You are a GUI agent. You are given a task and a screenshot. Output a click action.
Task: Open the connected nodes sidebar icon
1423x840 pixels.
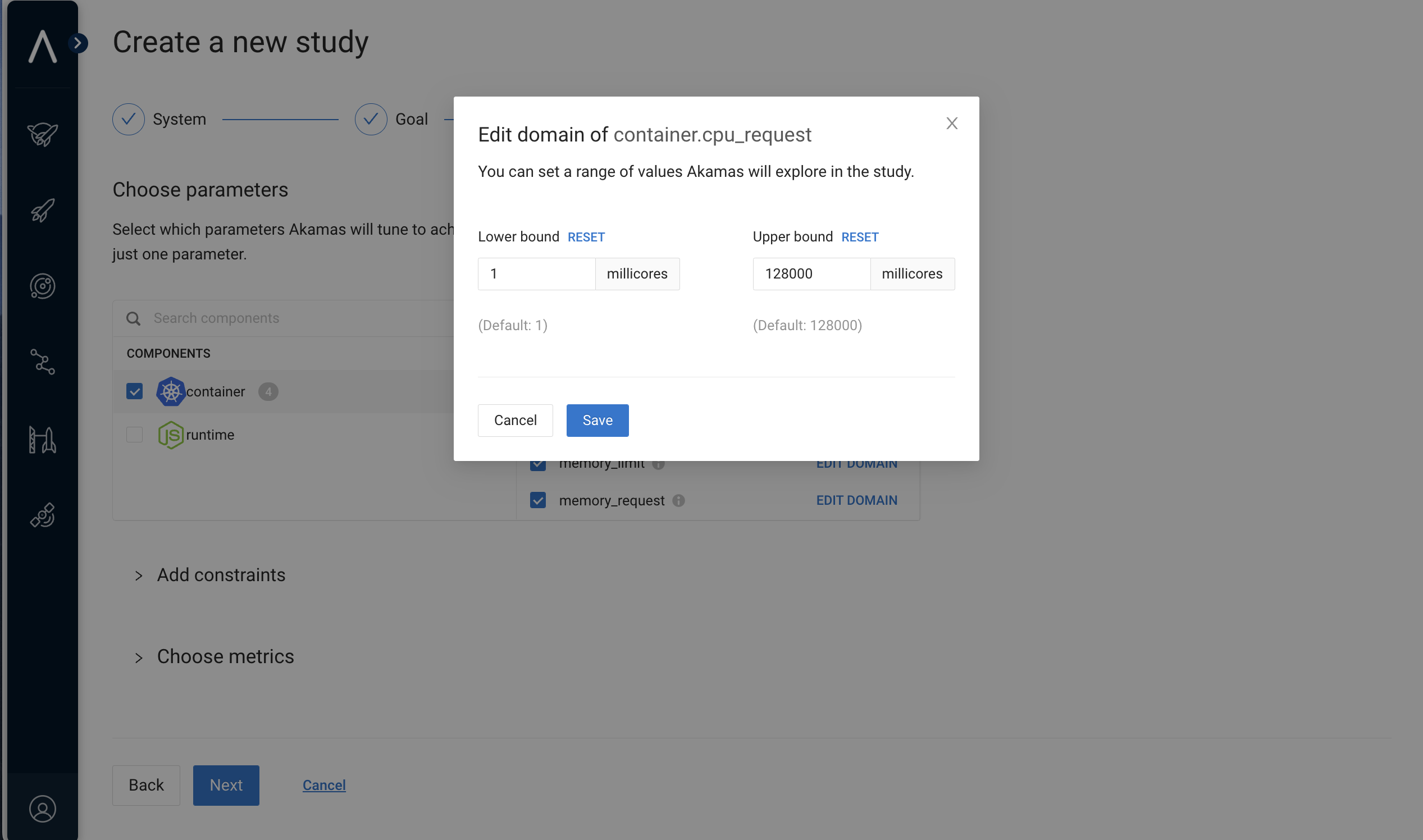(x=43, y=362)
